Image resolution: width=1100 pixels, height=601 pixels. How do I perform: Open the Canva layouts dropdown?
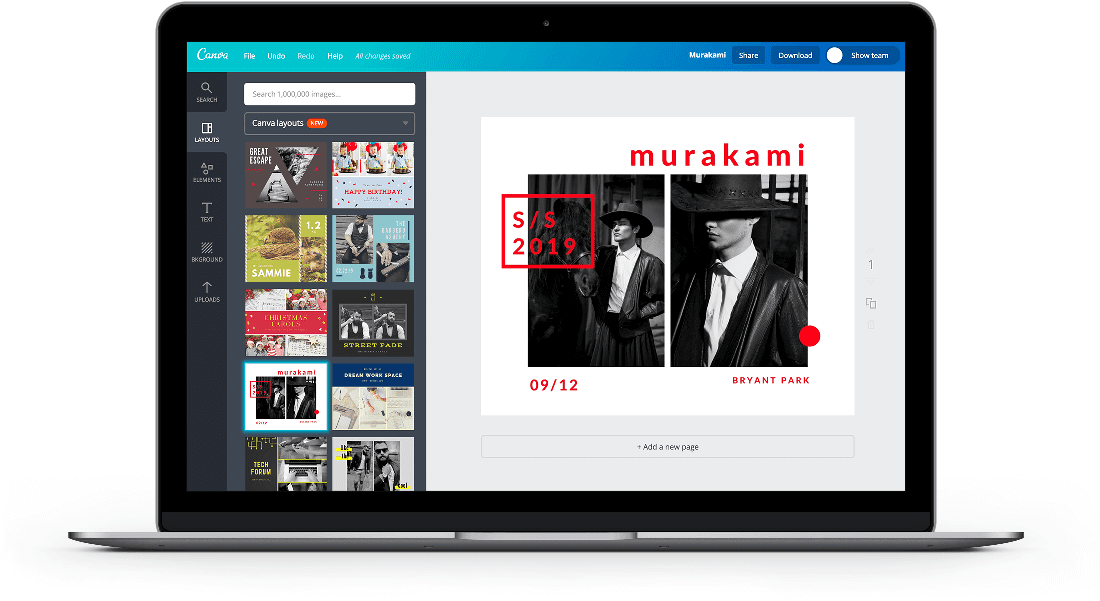point(329,123)
